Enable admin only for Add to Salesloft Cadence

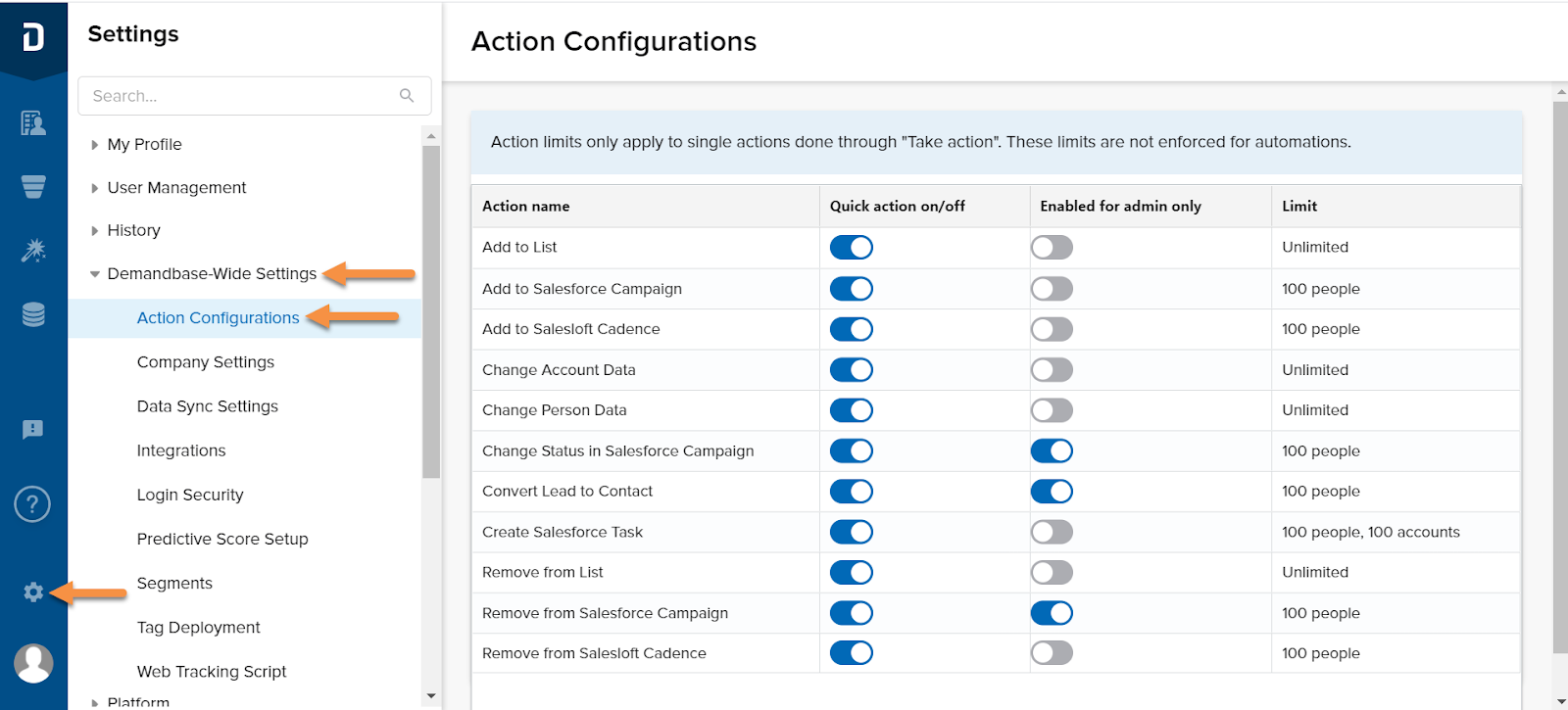pyautogui.click(x=1052, y=329)
